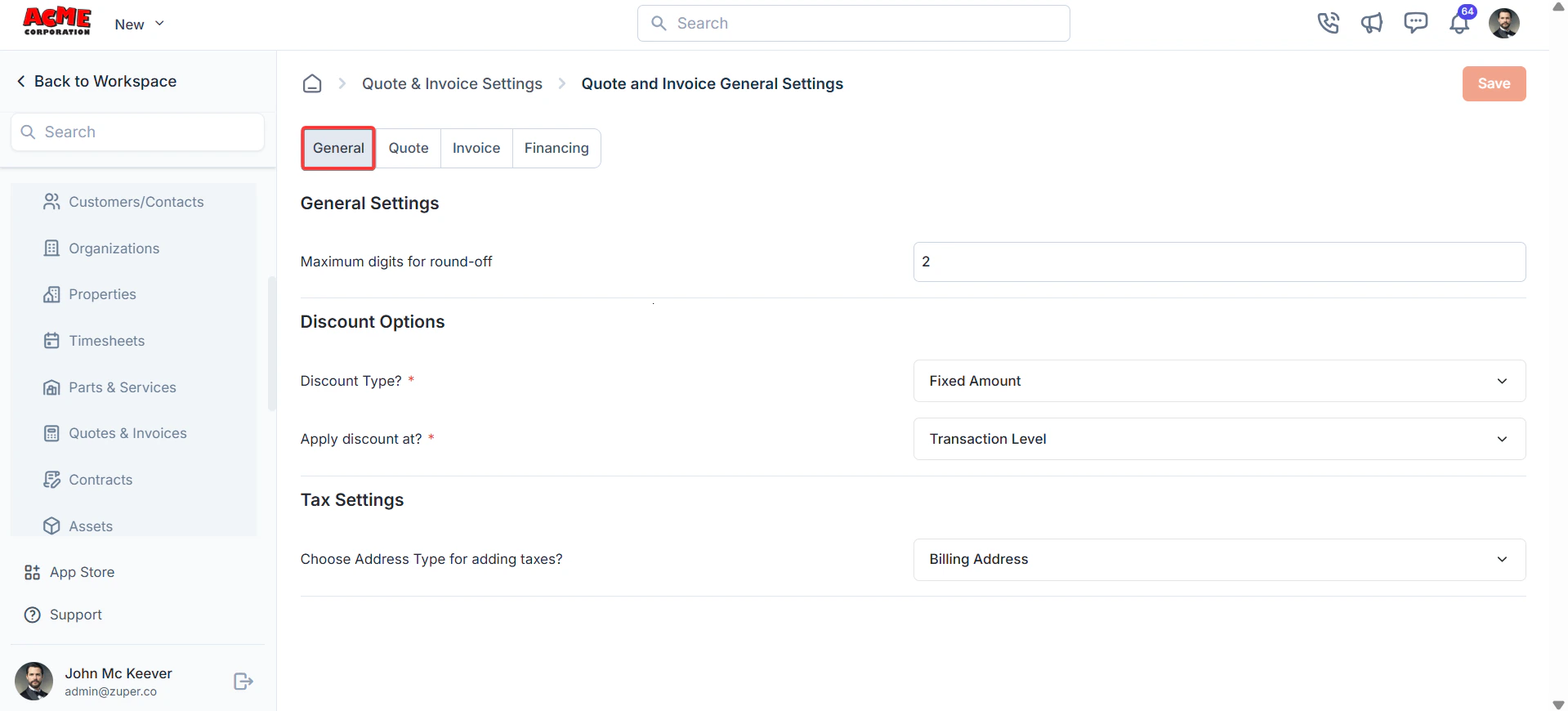This screenshot has height=711, width=1568.
Task: Click the home breadcrumb icon
Action: pos(312,83)
